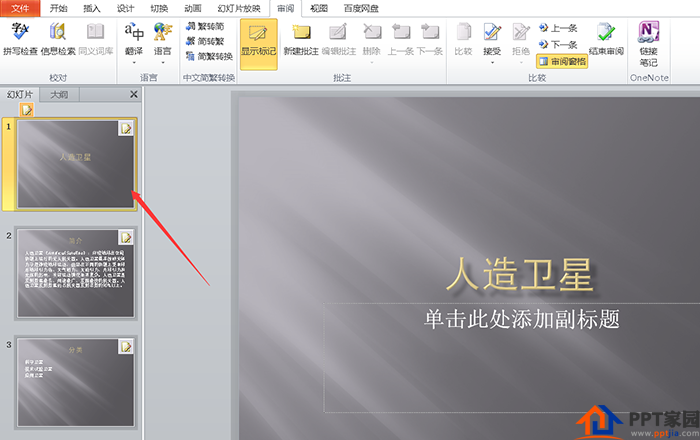
Task: Convert text with 简转繁
Action: click(x=205, y=42)
